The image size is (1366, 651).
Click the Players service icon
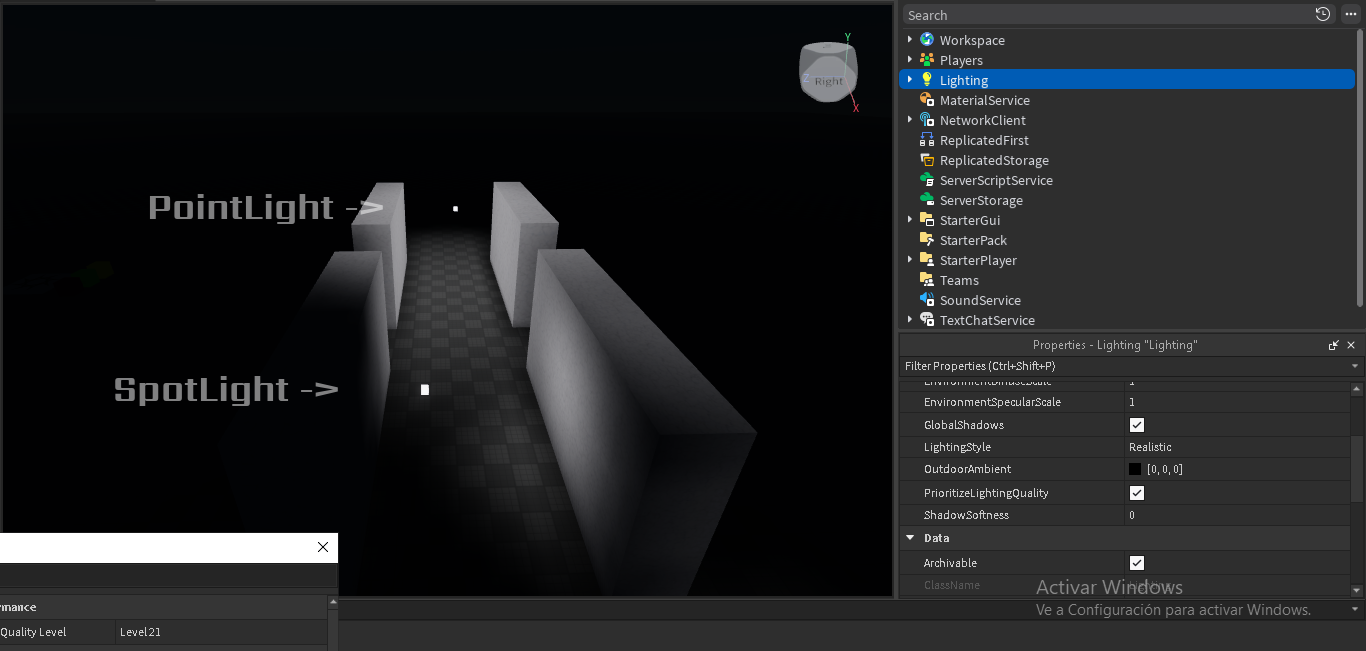tap(927, 60)
